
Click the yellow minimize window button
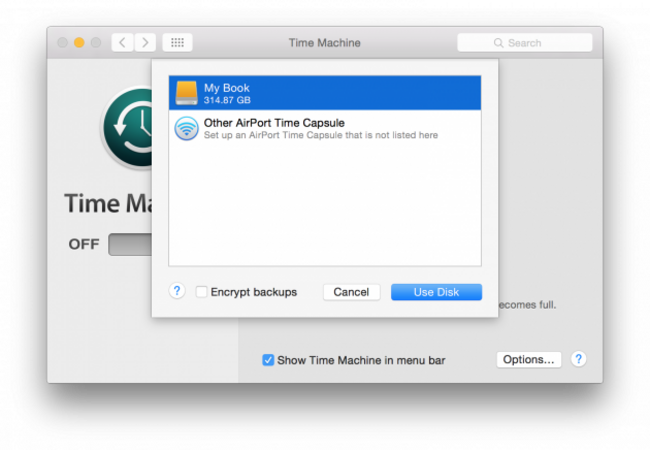pyautogui.click(x=79, y=43)
